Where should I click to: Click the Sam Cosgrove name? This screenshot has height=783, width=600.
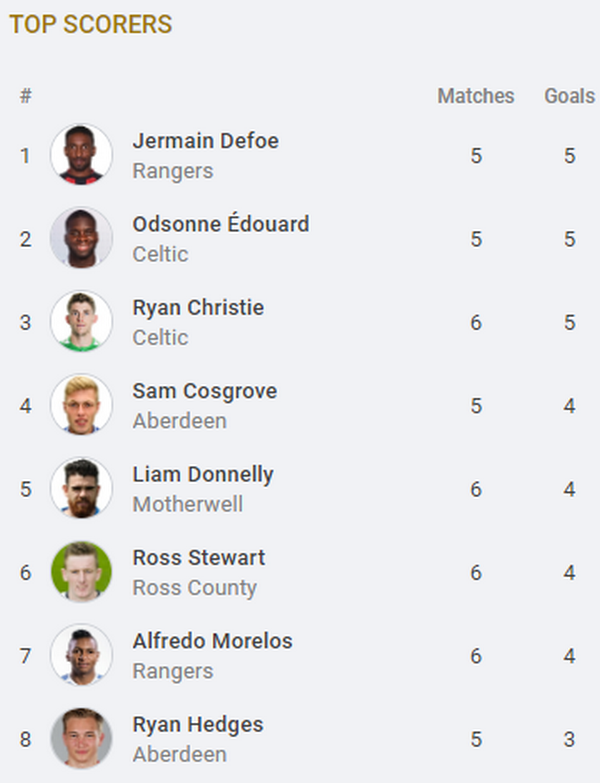(x=204, y=391)
